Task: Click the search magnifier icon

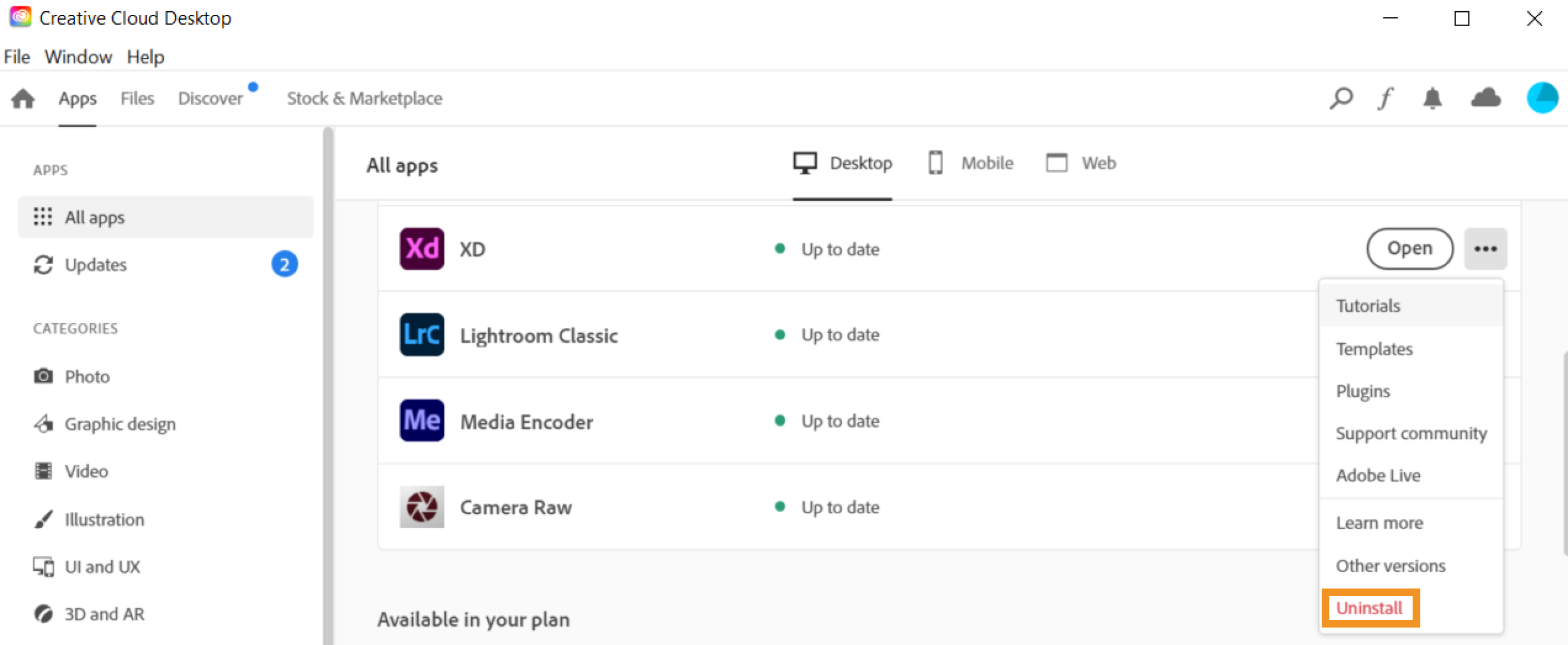Action: pos(1341,98)
